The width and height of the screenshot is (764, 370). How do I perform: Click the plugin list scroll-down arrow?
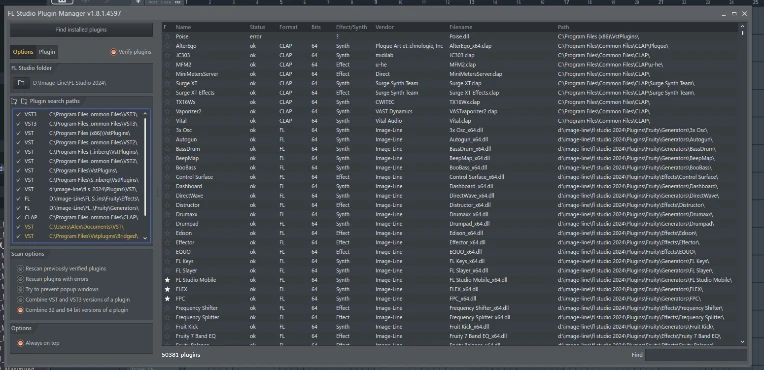[x=742, y=342]
